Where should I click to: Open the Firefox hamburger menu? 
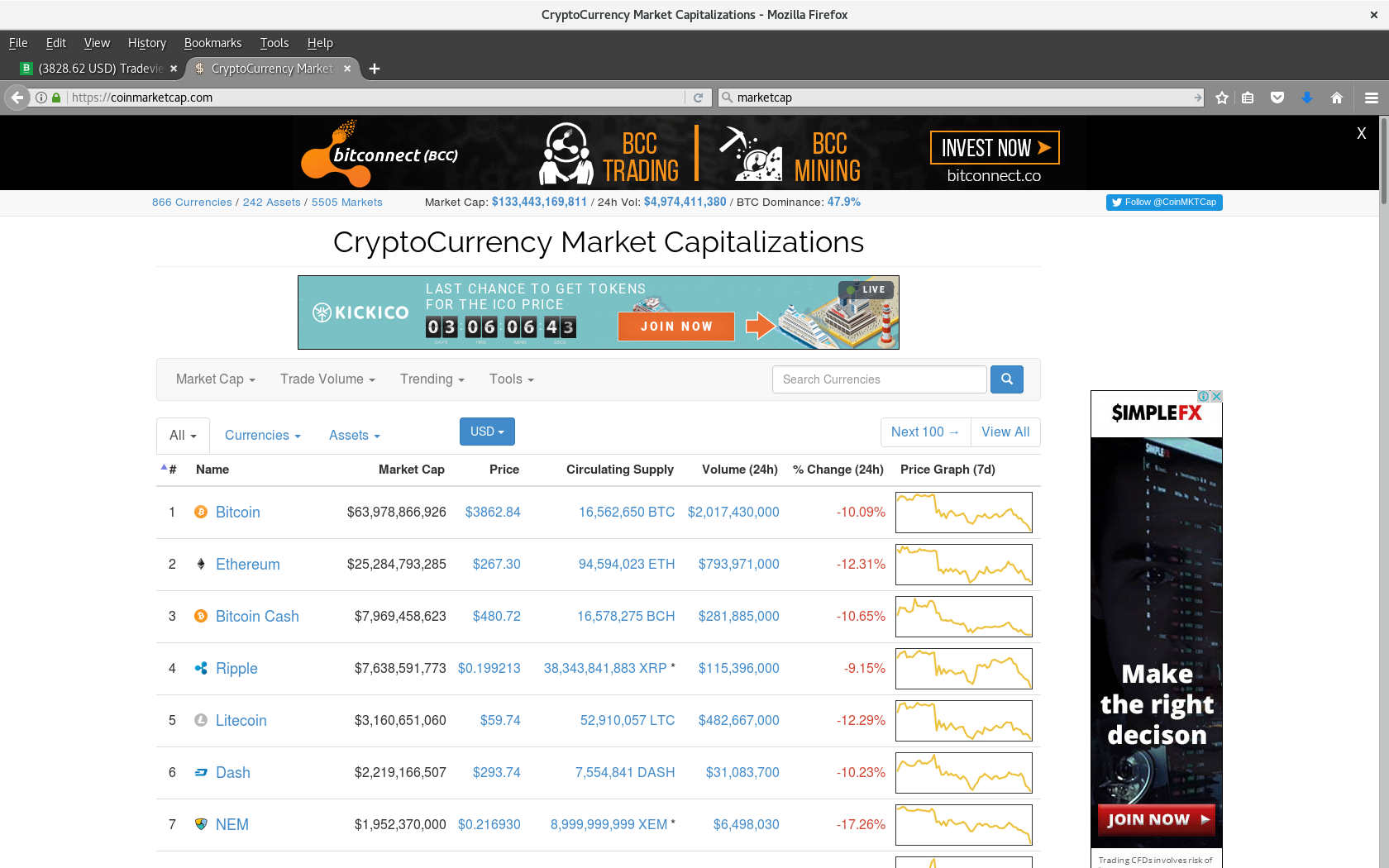click(x=1372, y=98)
